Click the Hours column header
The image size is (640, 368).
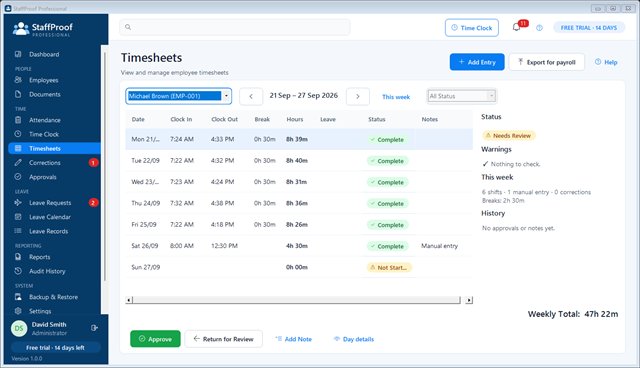[295, 119]
